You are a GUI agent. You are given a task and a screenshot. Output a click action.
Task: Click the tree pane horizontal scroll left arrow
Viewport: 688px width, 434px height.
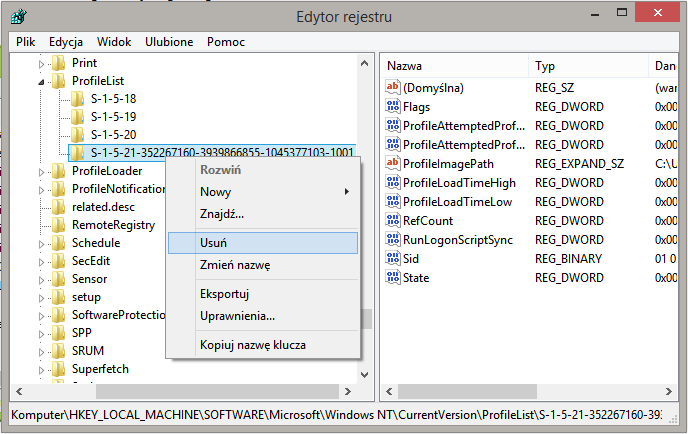click(x=19, y=391)
